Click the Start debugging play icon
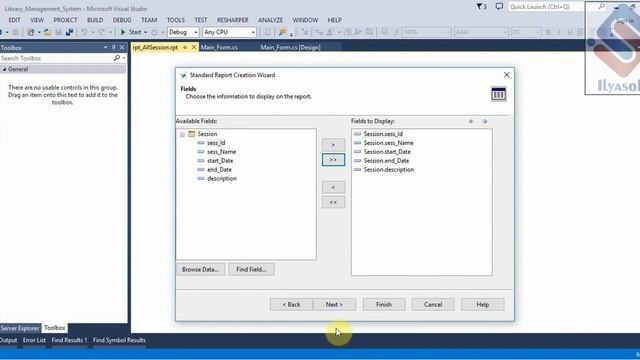Screen dimensions: 640x360 coord(123,32)
